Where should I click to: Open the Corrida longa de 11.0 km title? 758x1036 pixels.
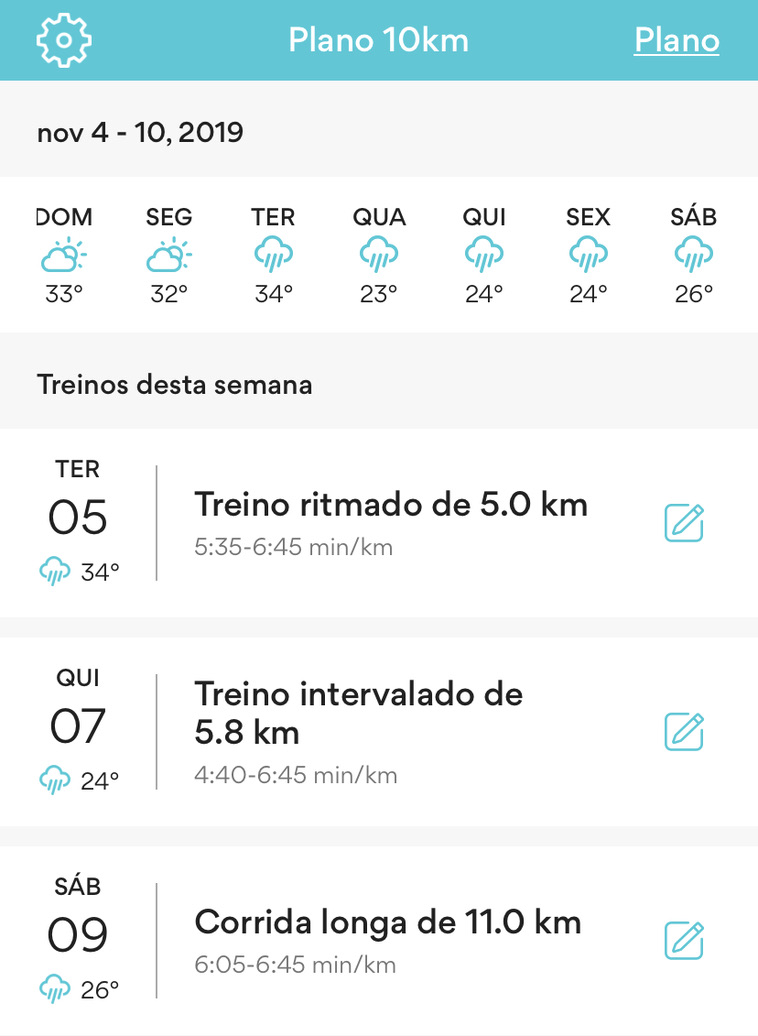(387, 922)
